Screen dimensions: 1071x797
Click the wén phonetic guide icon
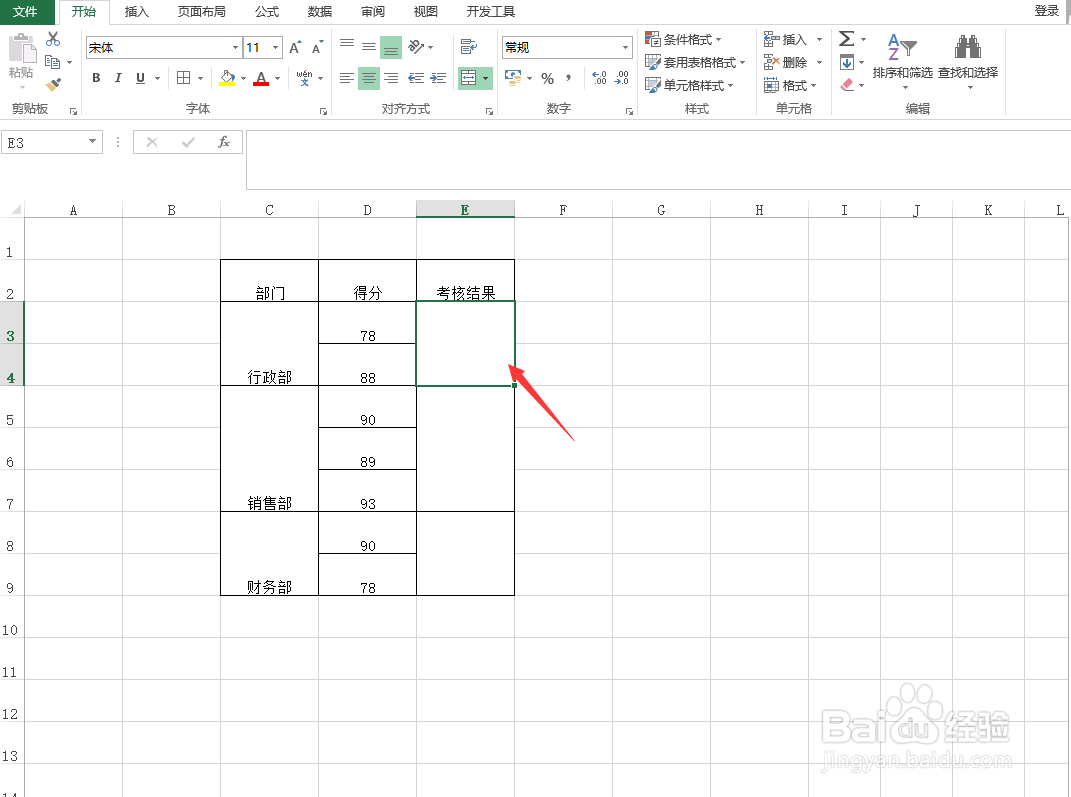pyautogui.click(x=304, y=78)
